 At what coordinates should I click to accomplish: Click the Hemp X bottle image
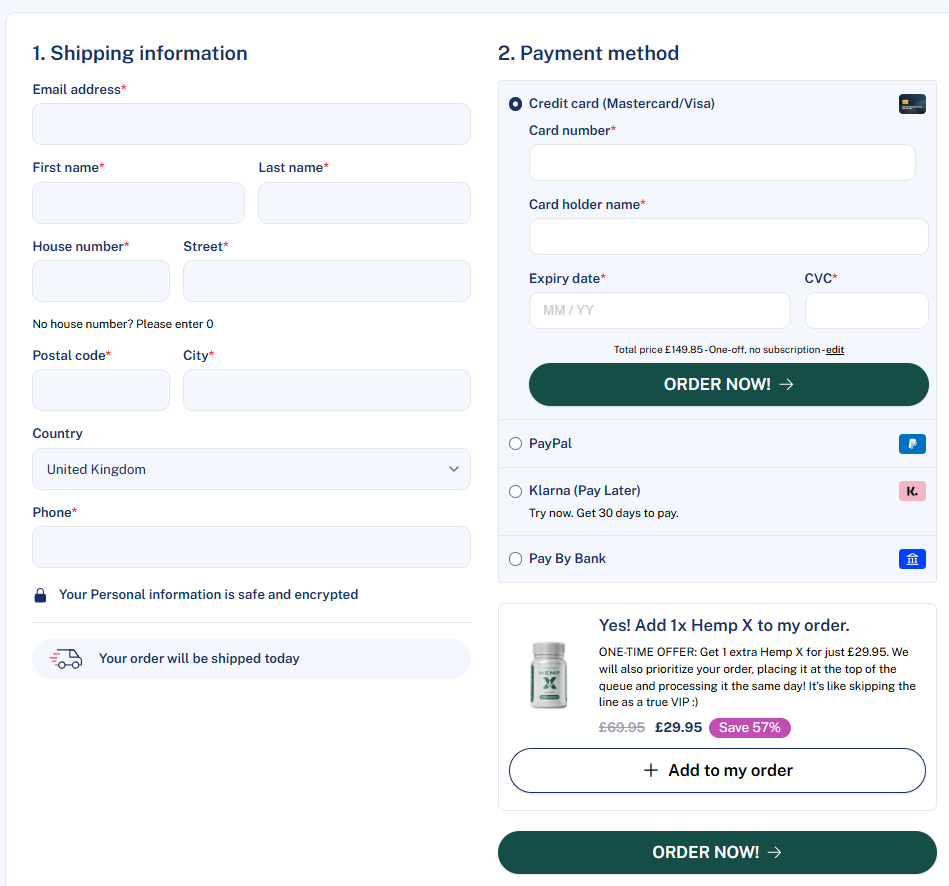coord(547,675)
